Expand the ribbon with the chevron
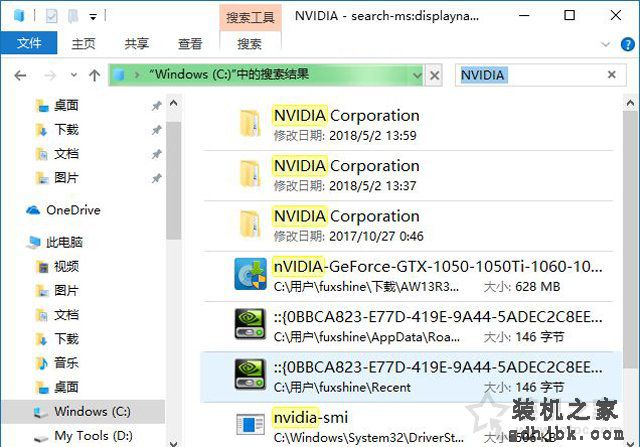The image size is (640, 447). (605, 44)
